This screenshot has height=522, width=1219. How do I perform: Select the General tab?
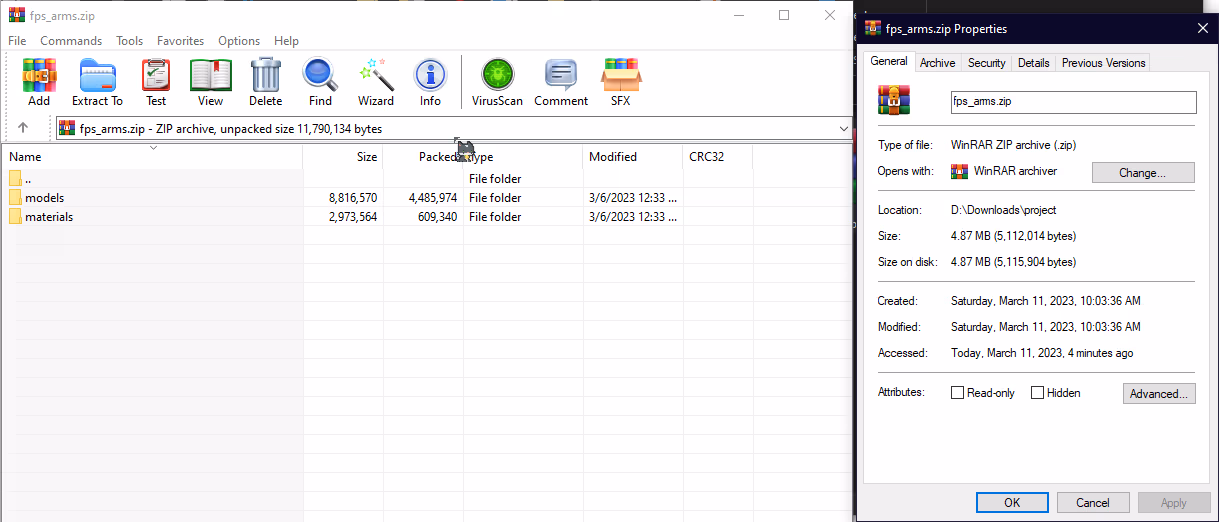[889, 61]
